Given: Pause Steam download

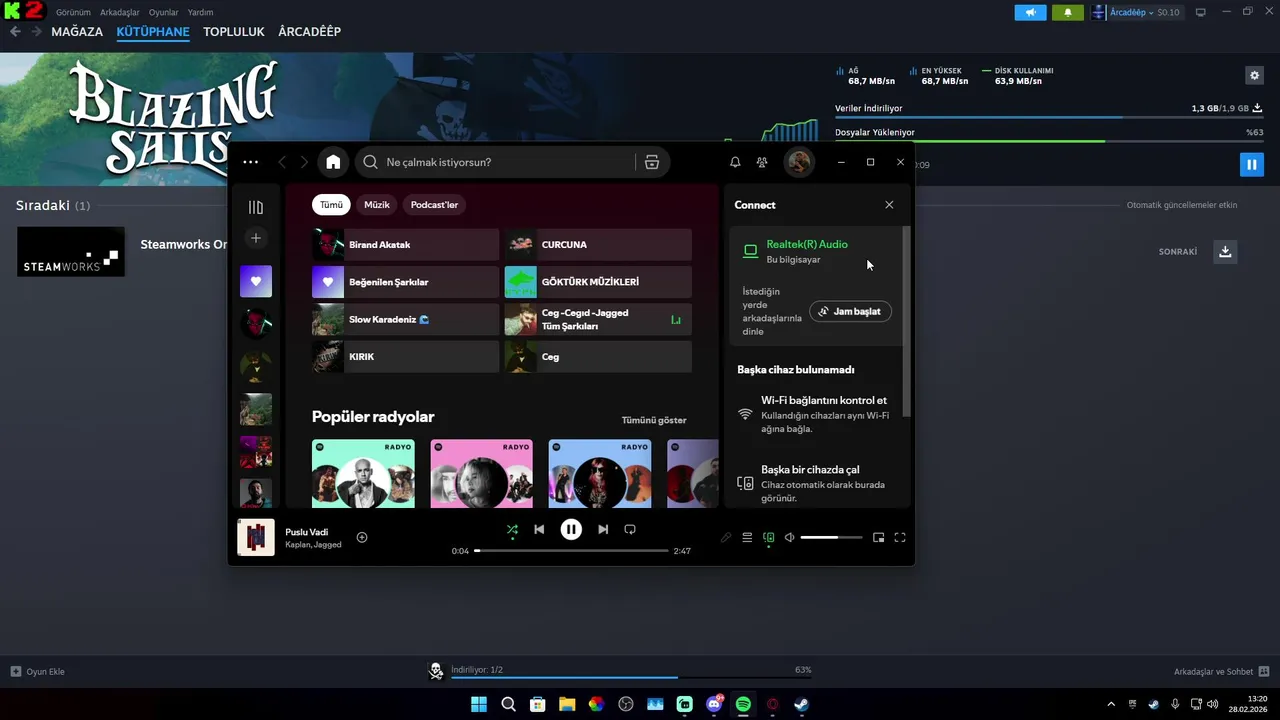Looking at the screenshot, I should point(1251,164).
